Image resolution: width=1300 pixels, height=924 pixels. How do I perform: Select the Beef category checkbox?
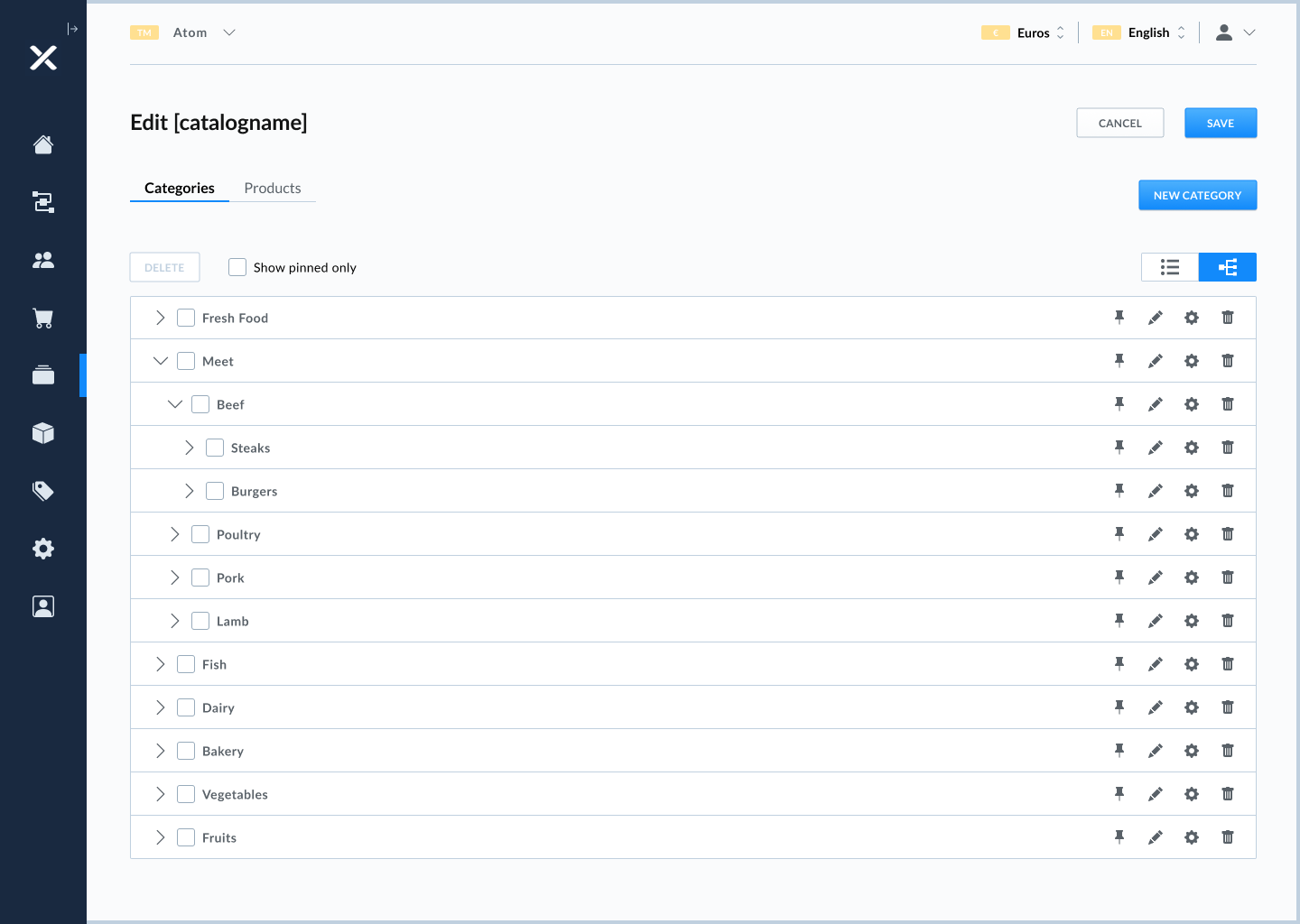200,403
